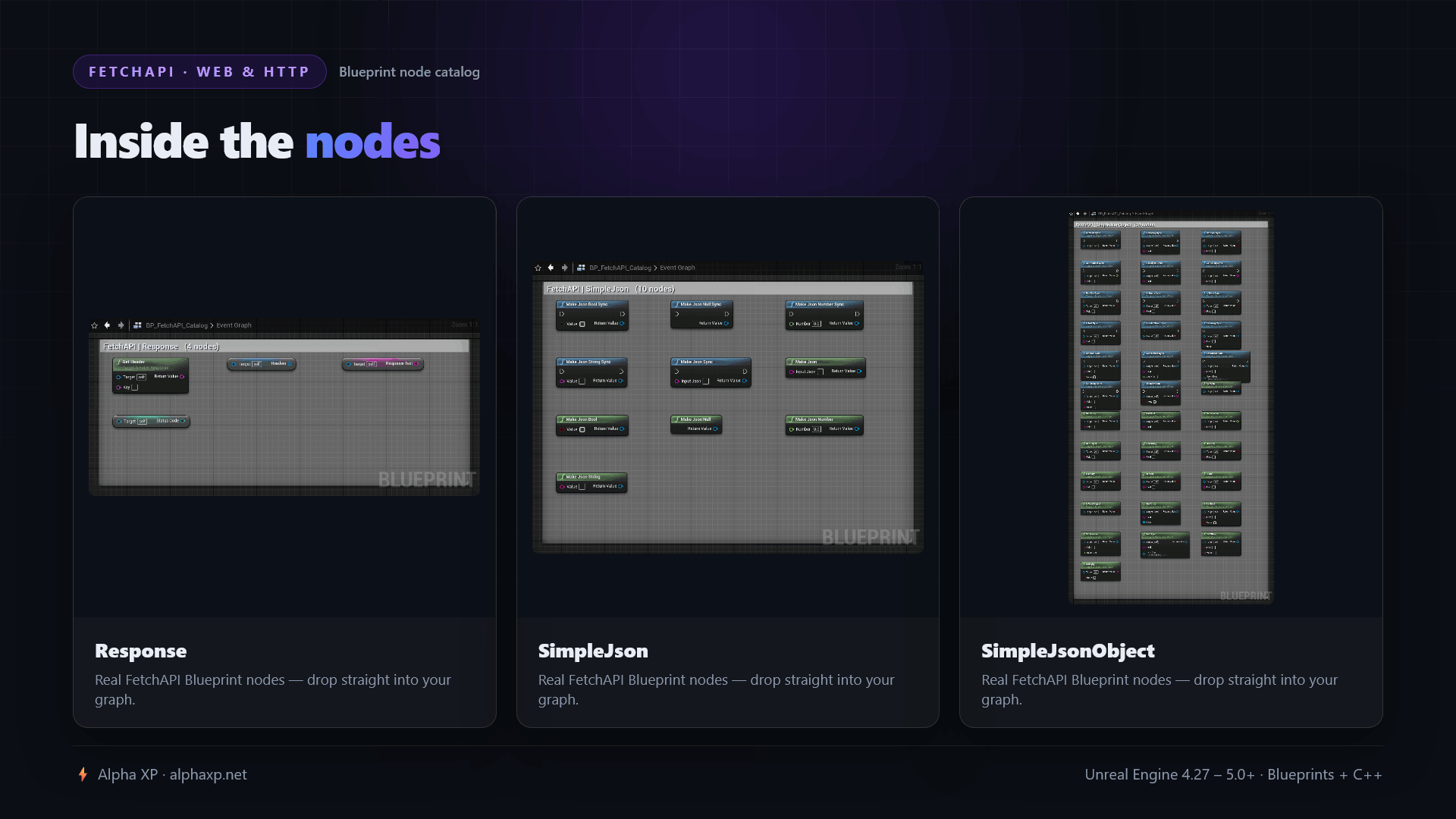Click the Response Text output pin
1456x819 pixels.
tap(416, 364)
